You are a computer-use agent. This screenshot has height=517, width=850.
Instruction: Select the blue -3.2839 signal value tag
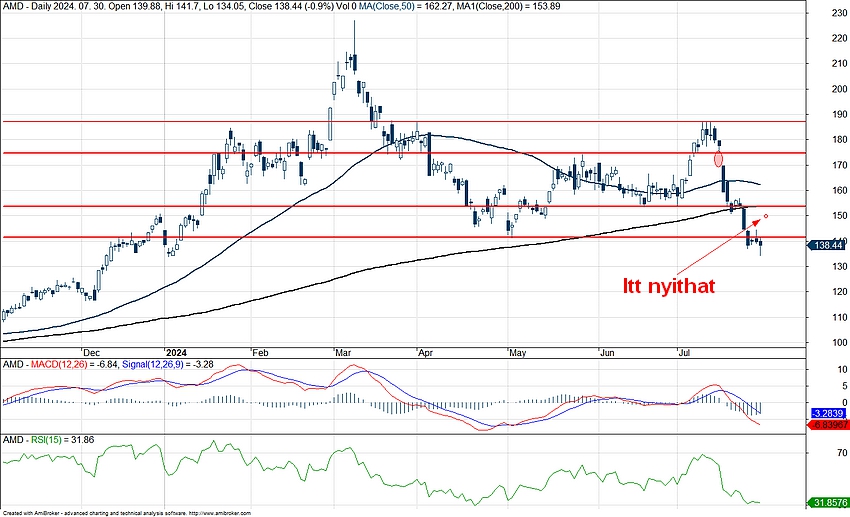[828, 413]
